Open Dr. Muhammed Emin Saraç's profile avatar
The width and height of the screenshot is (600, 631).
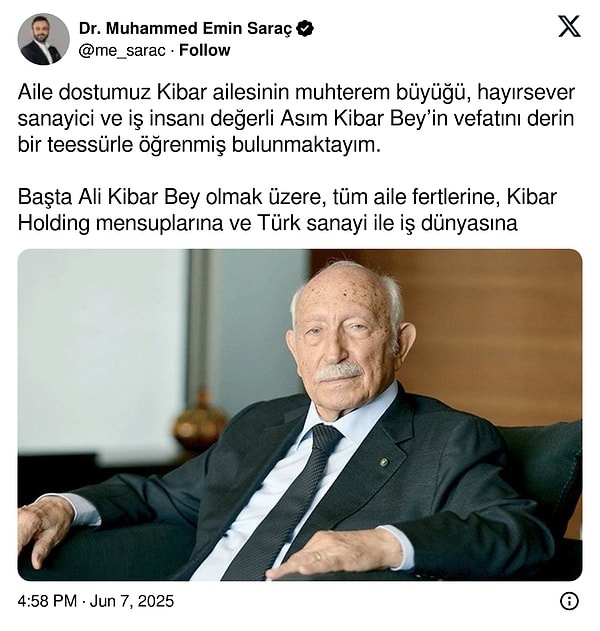tap(43, 39)
